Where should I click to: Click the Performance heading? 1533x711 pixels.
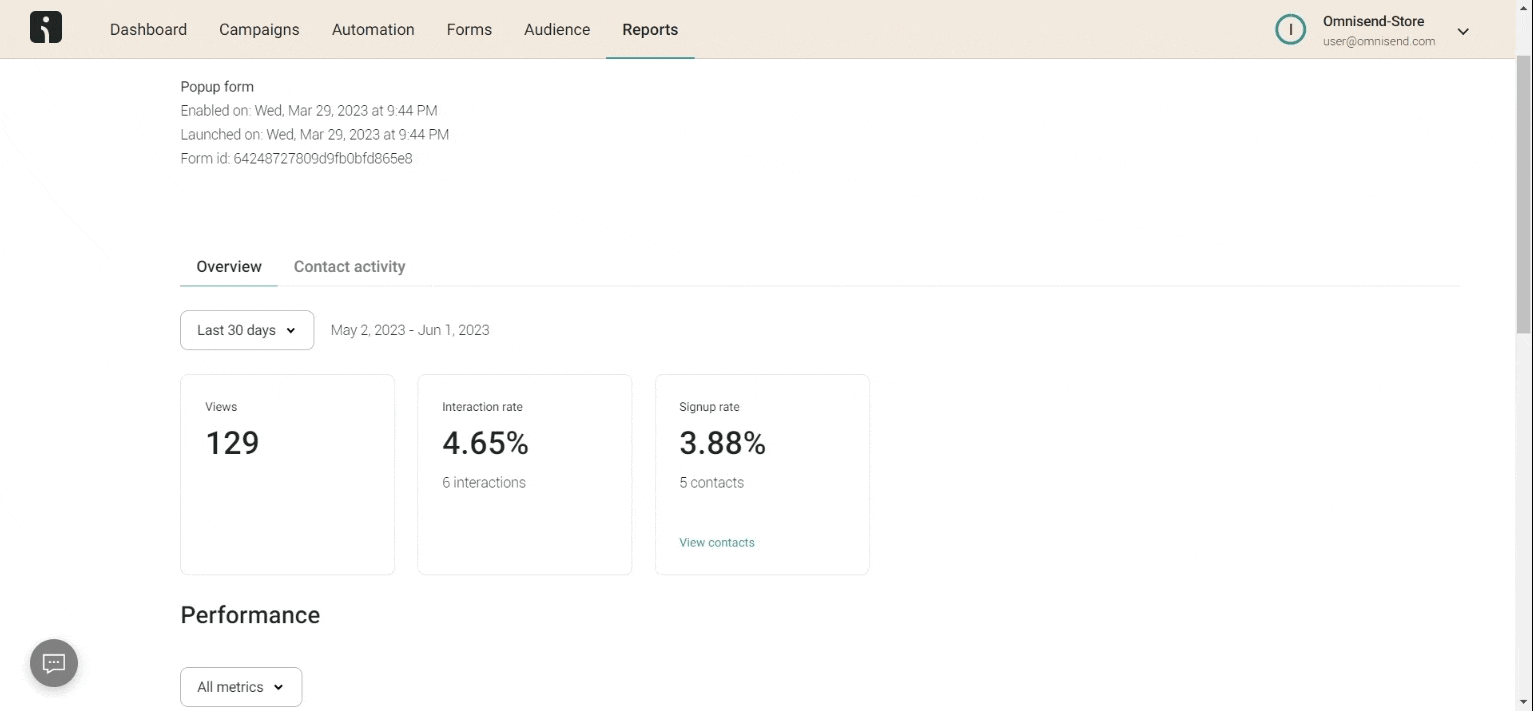(x=250, y=615)
